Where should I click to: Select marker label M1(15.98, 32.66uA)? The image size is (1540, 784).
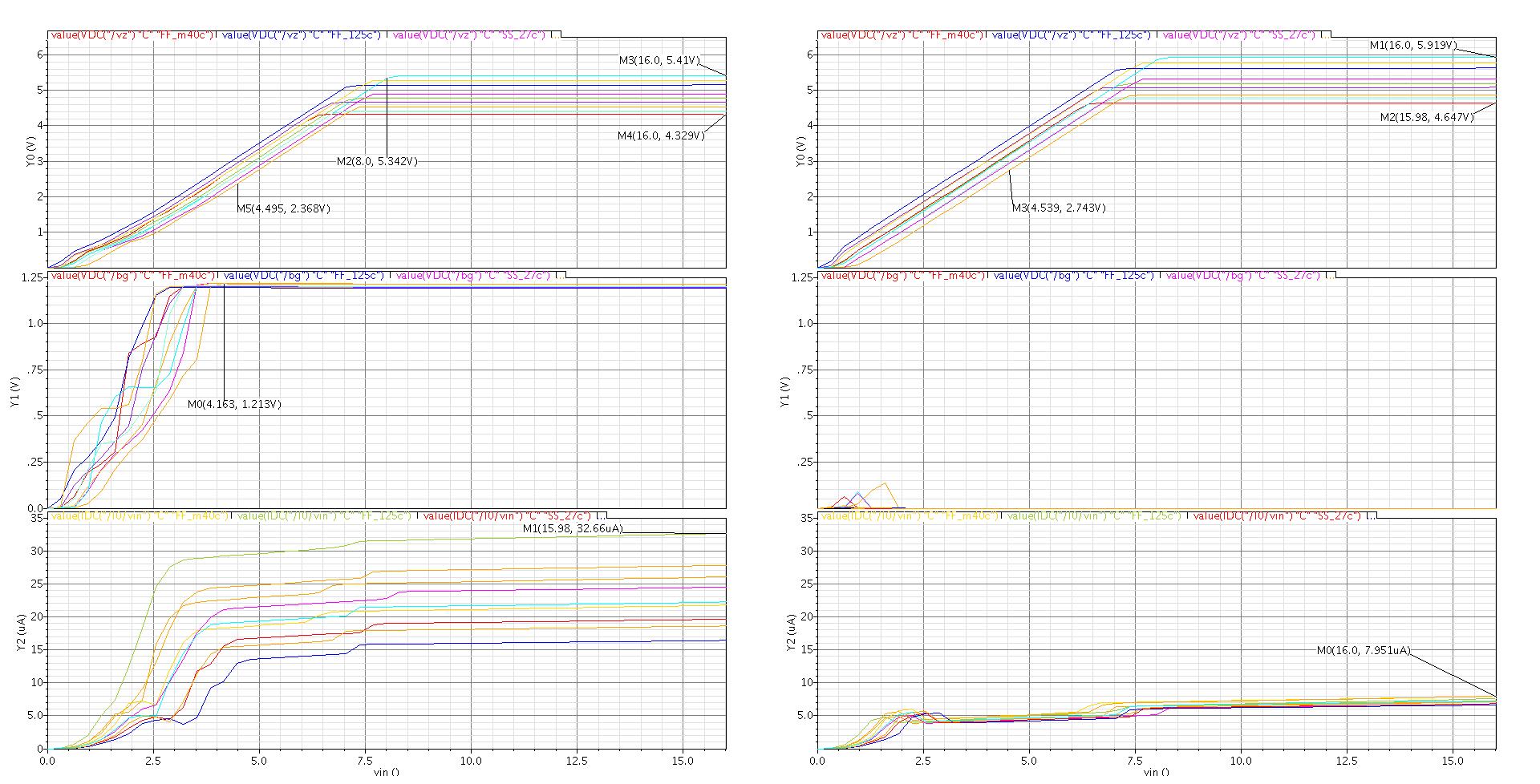coord(572,528)
